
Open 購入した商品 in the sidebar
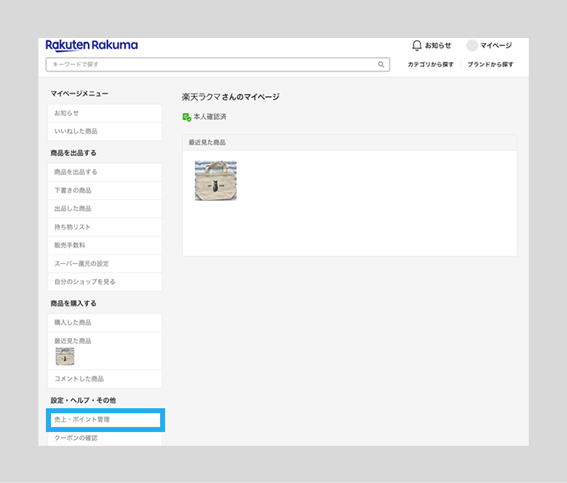105,322
